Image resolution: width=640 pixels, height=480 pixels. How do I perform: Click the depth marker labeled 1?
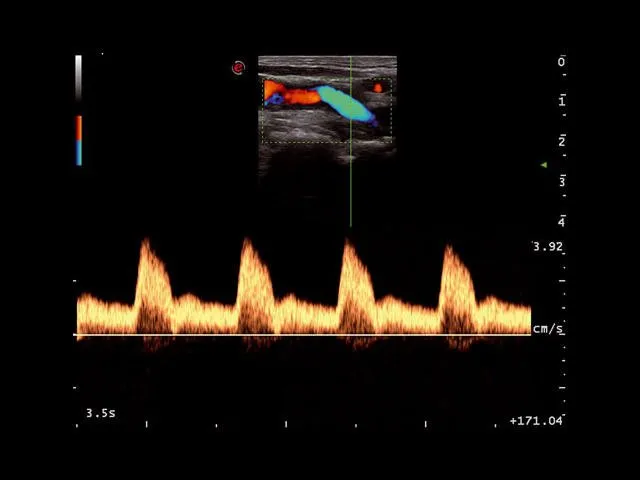coord(561,102)
